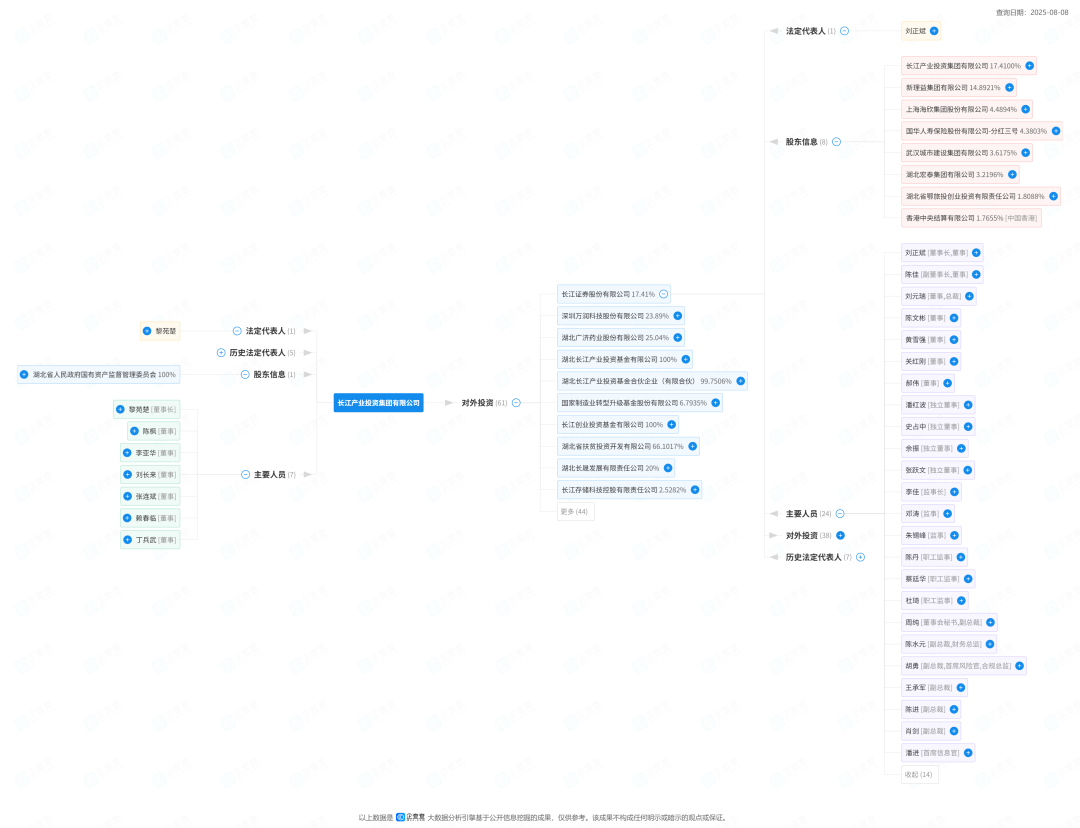Expand plus icon beside 潘红波 [独立董事]

pos(968,405)
